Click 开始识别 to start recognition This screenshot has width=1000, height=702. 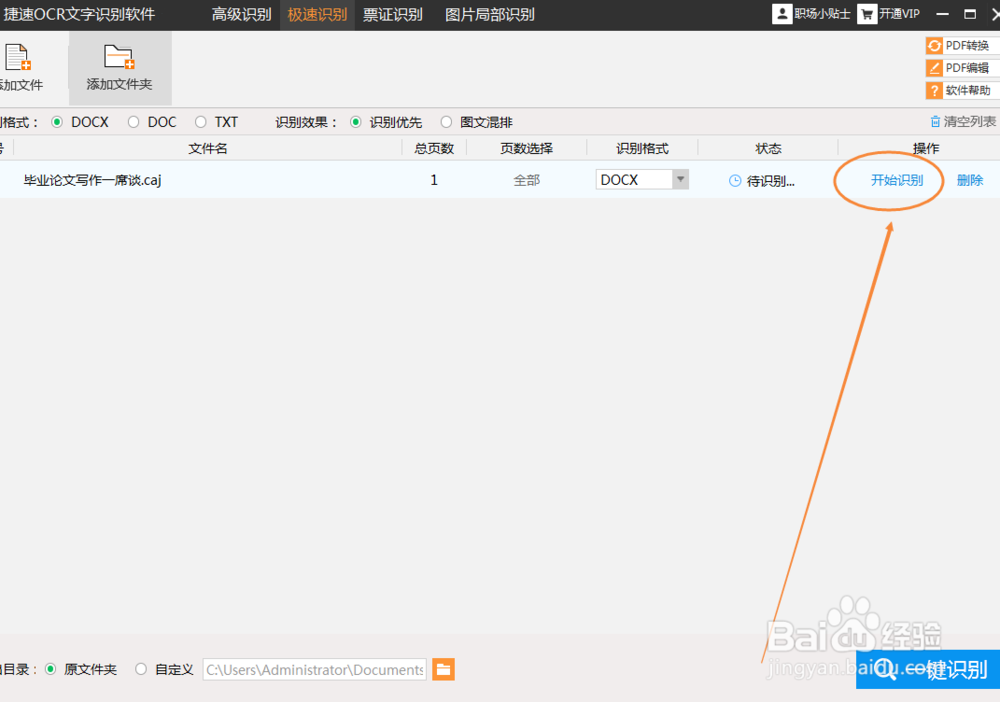click(888, 180)
